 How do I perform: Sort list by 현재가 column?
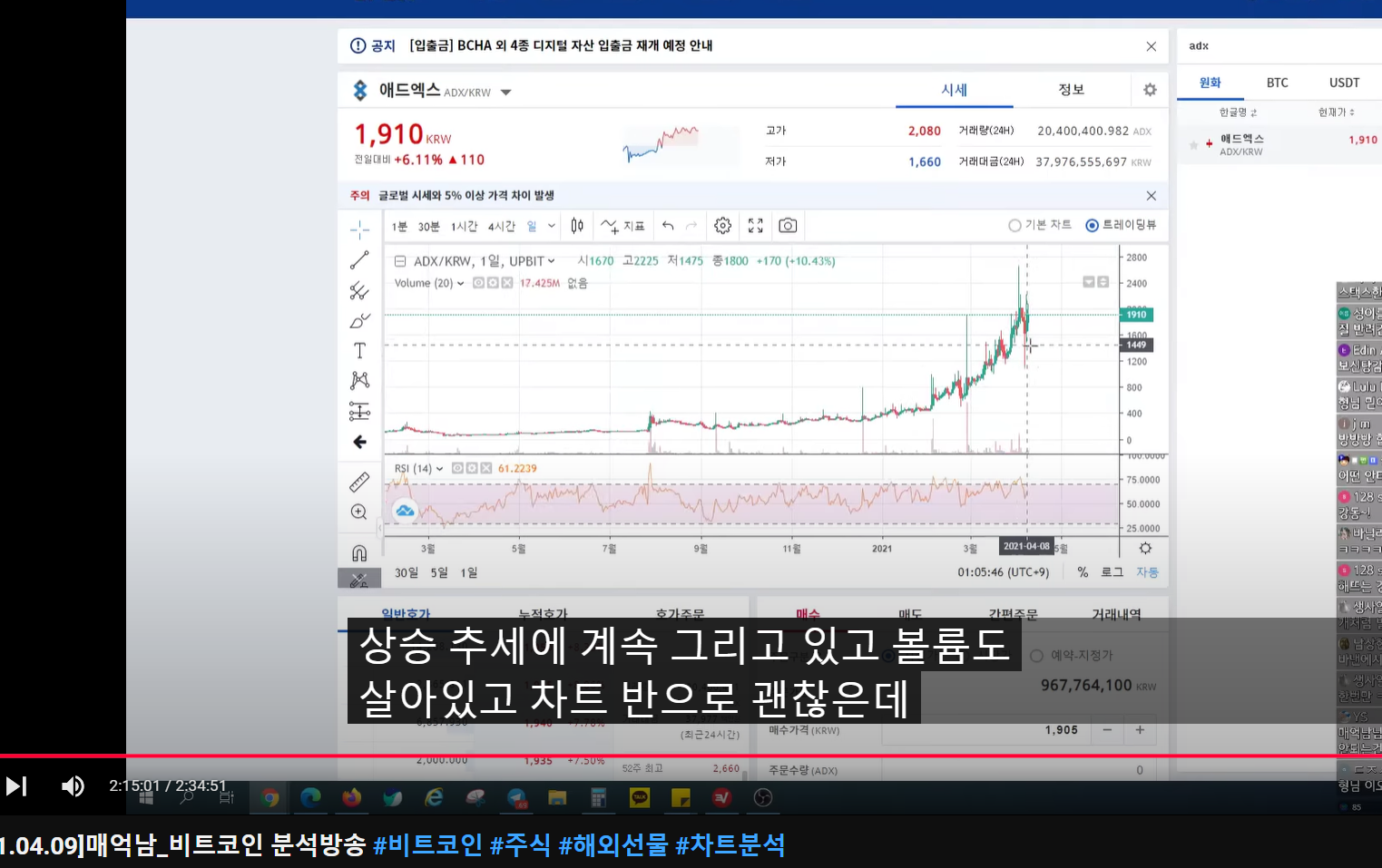point(1336,112)
